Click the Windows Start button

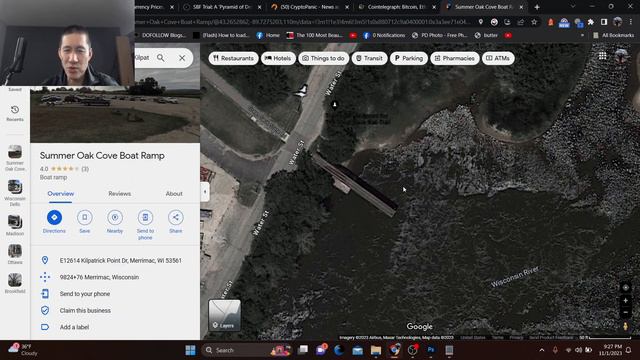tap(190, 350)
